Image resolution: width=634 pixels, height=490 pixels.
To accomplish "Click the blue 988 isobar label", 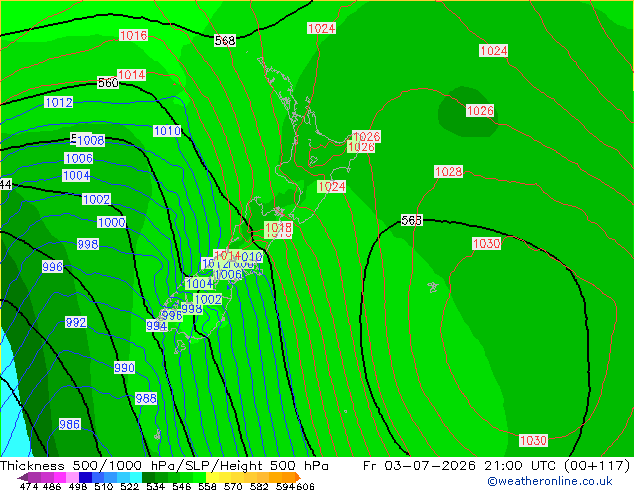I will [x=146, y=398].
